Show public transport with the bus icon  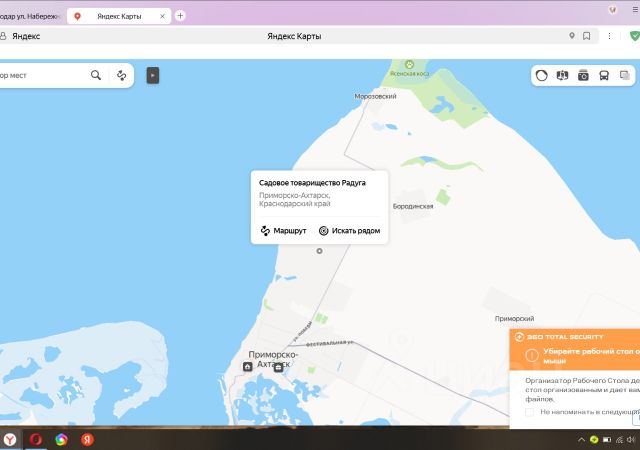[604, 76]
